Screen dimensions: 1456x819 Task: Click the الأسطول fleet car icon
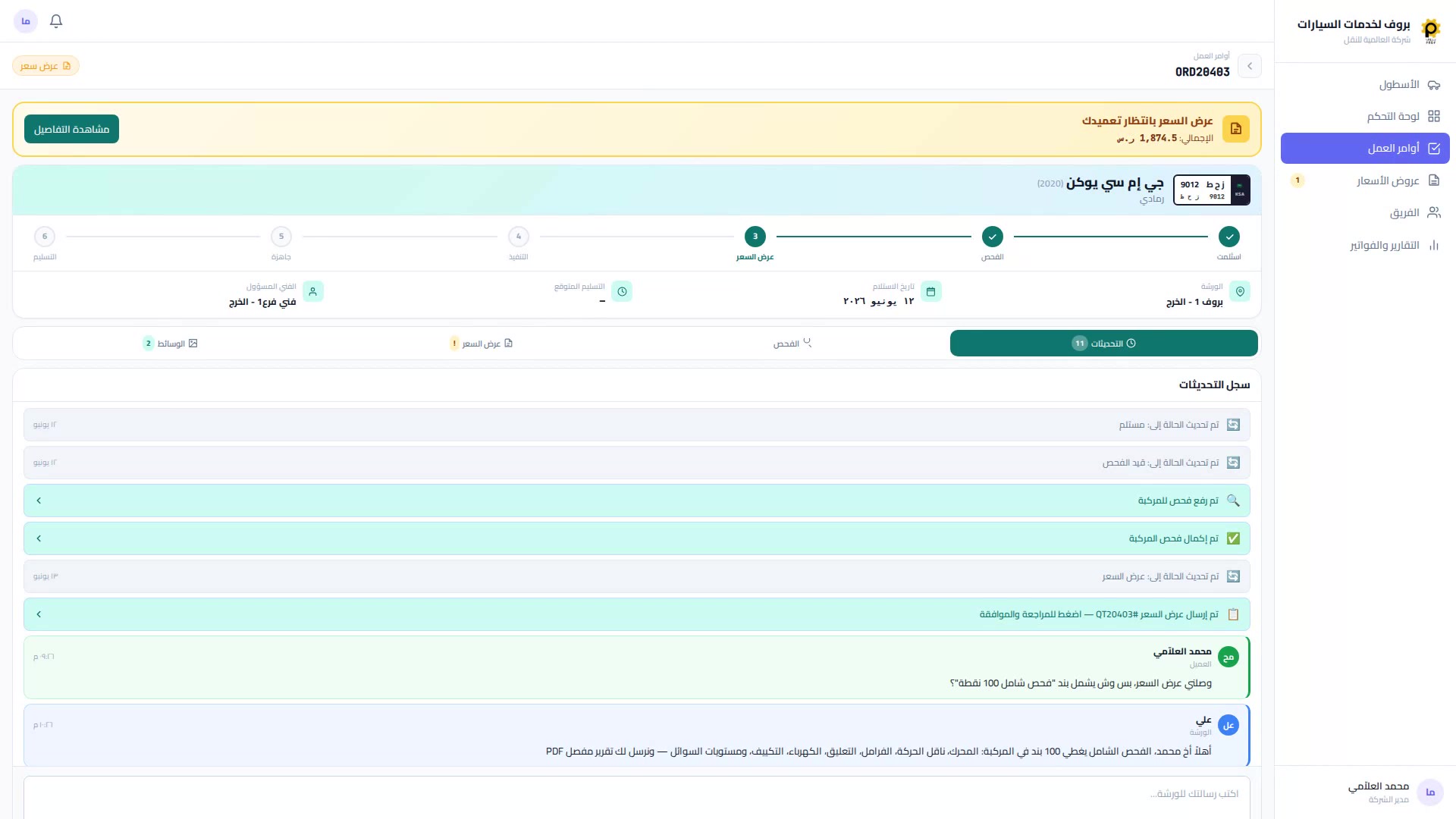(1434, 84)
